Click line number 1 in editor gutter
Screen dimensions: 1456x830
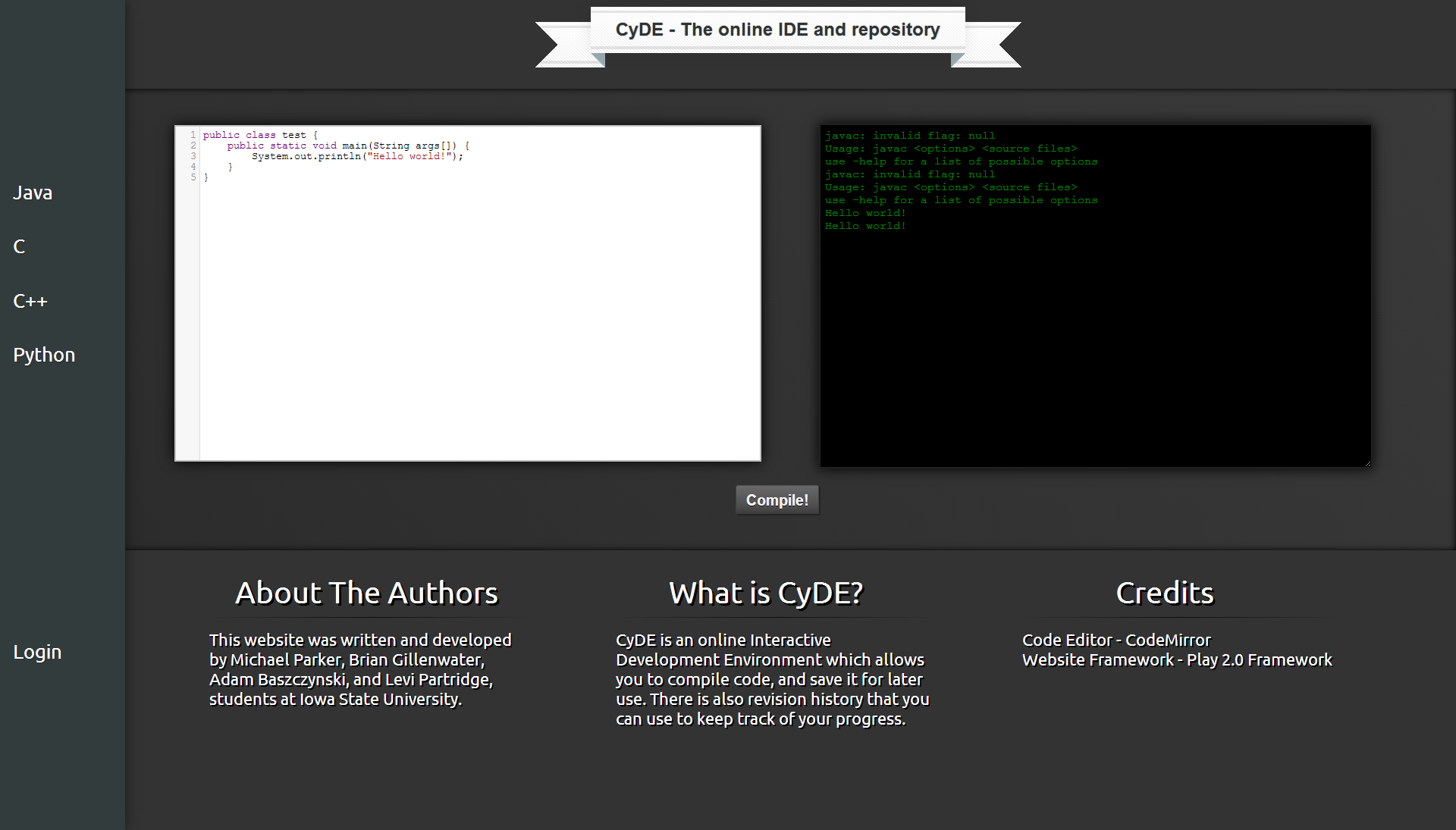[x=193, y=135]
